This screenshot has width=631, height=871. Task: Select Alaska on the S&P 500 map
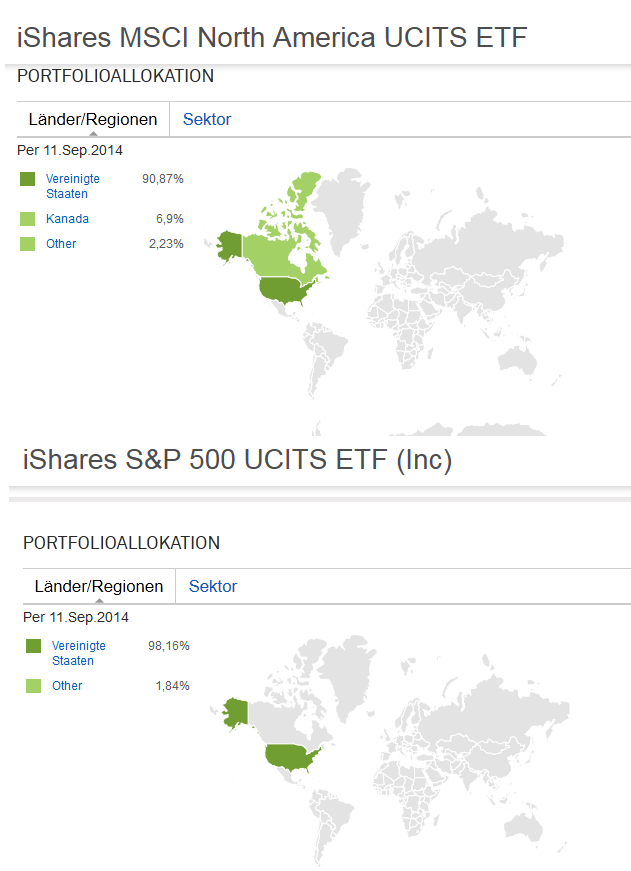coord(236,711)
